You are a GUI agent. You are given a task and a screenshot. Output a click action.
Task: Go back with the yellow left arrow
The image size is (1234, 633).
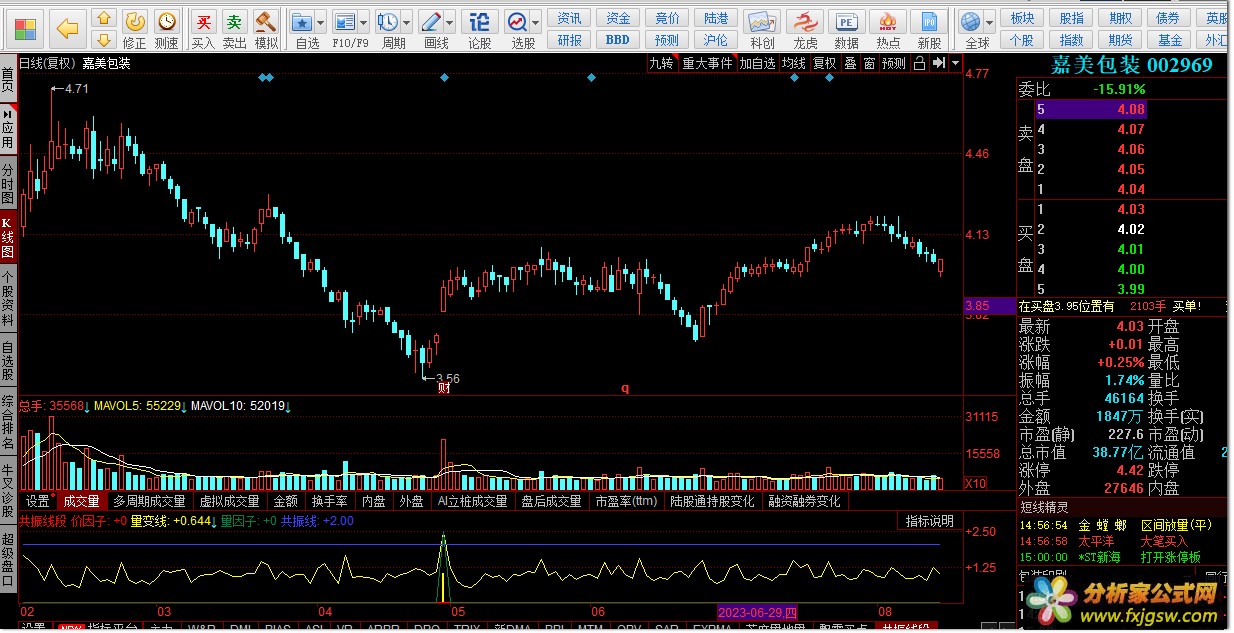(68, 28)
